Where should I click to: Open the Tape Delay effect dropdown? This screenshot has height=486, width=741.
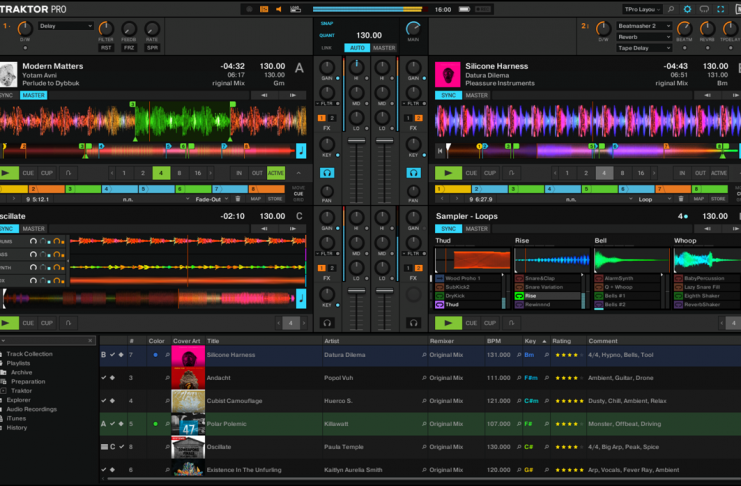pos(644,48)
